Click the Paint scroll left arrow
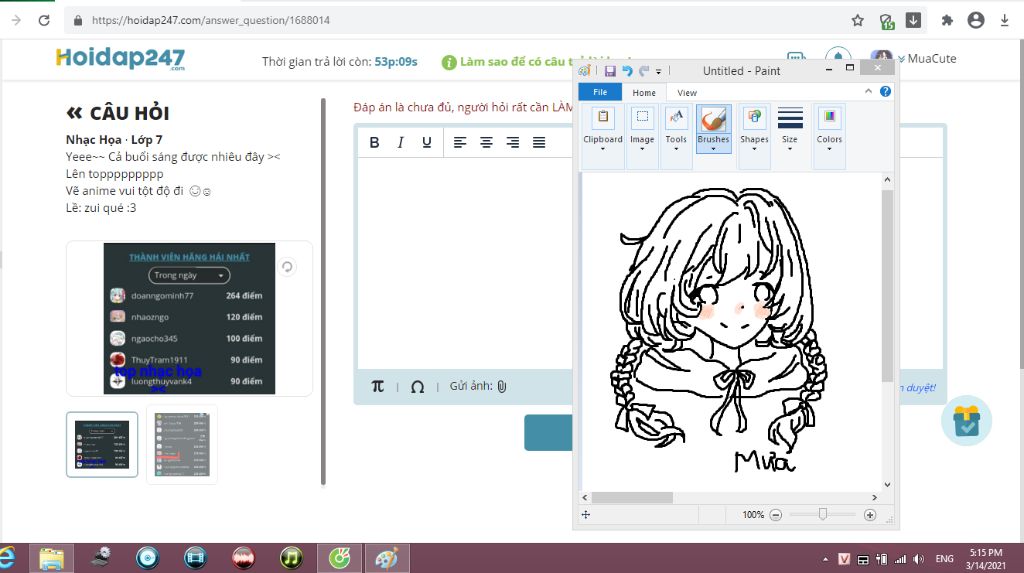1024x573 pixels. point(585,498)
